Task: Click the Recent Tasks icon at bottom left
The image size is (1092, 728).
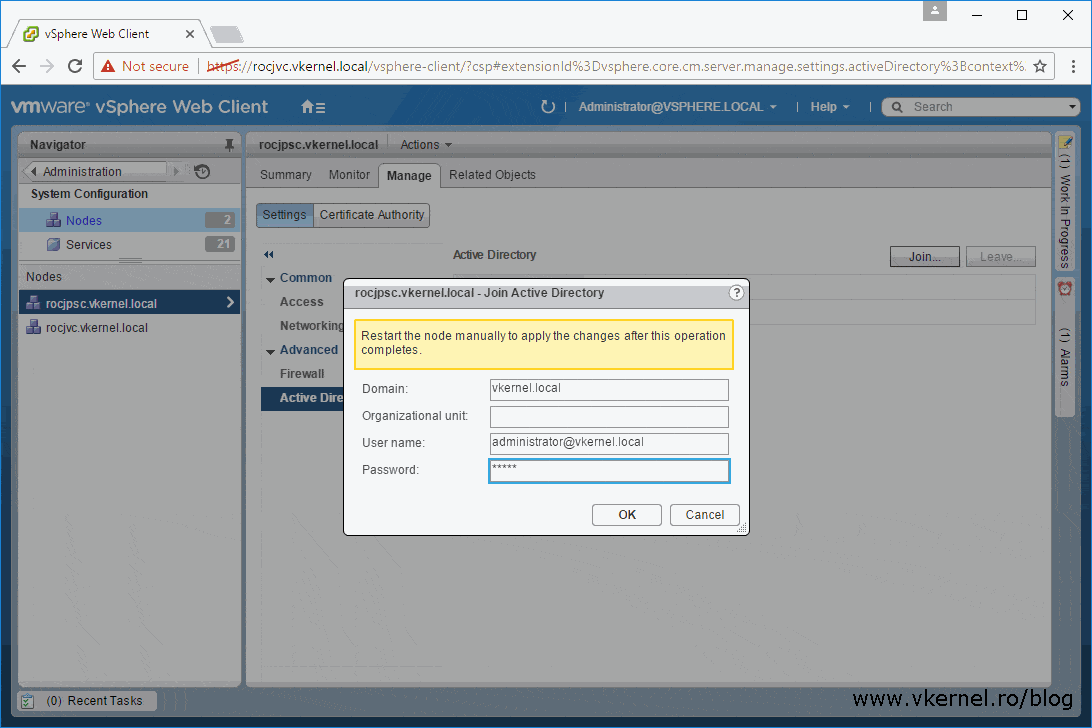Action: (25, 701)
